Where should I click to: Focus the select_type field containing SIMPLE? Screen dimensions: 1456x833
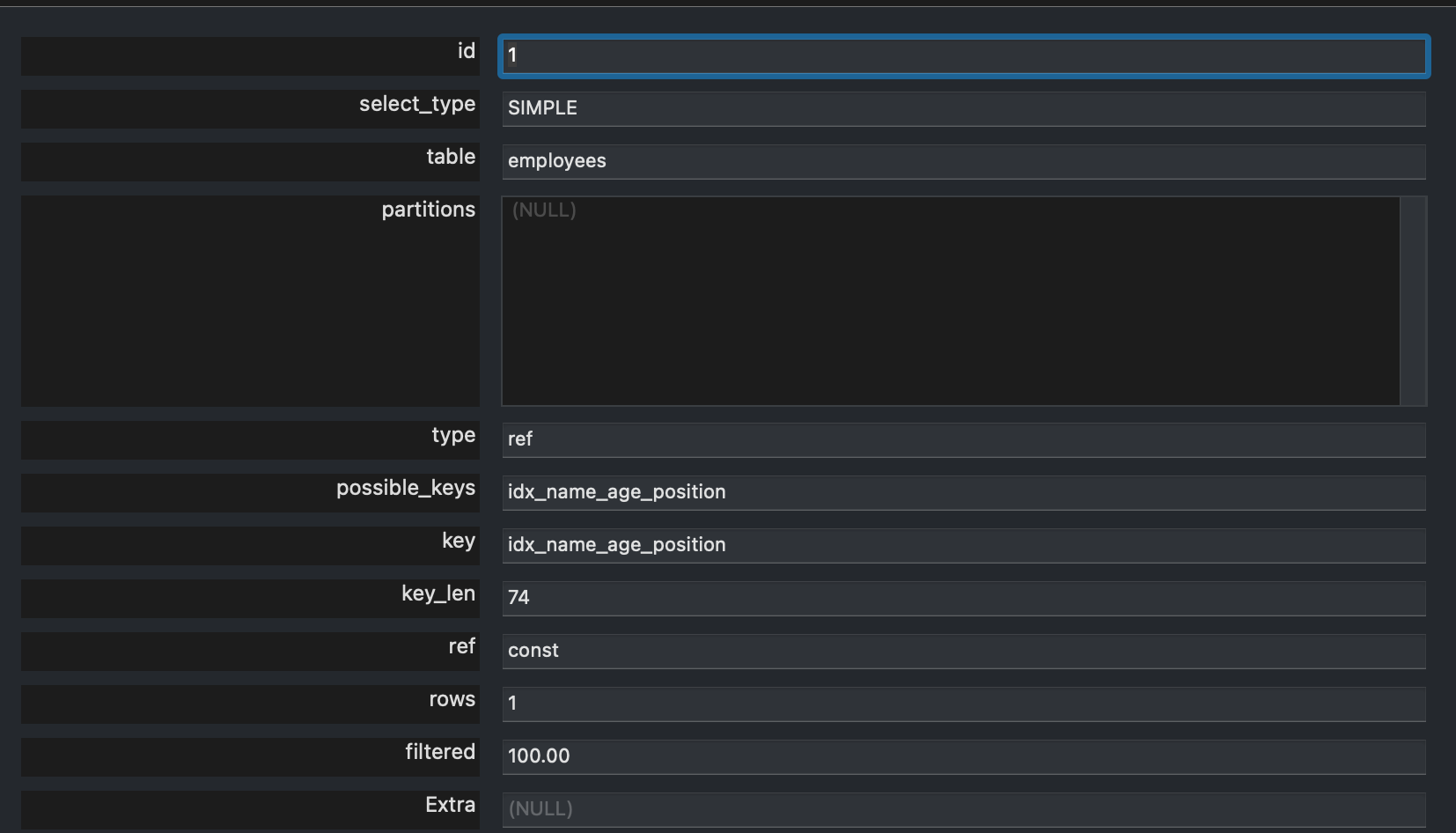click(963, 108)
